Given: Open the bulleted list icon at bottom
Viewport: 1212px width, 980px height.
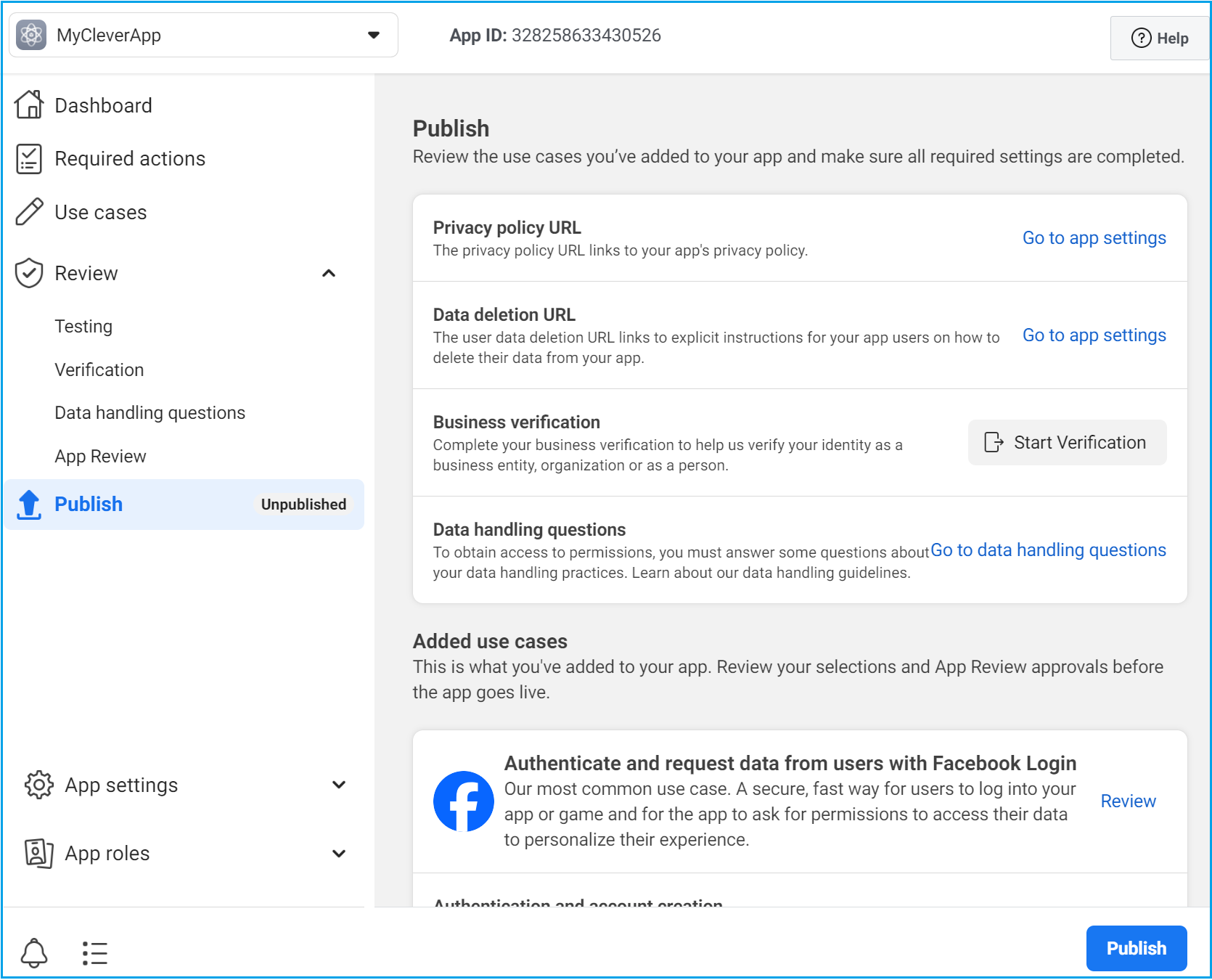Looking at the screenshot, I should 95,953.
